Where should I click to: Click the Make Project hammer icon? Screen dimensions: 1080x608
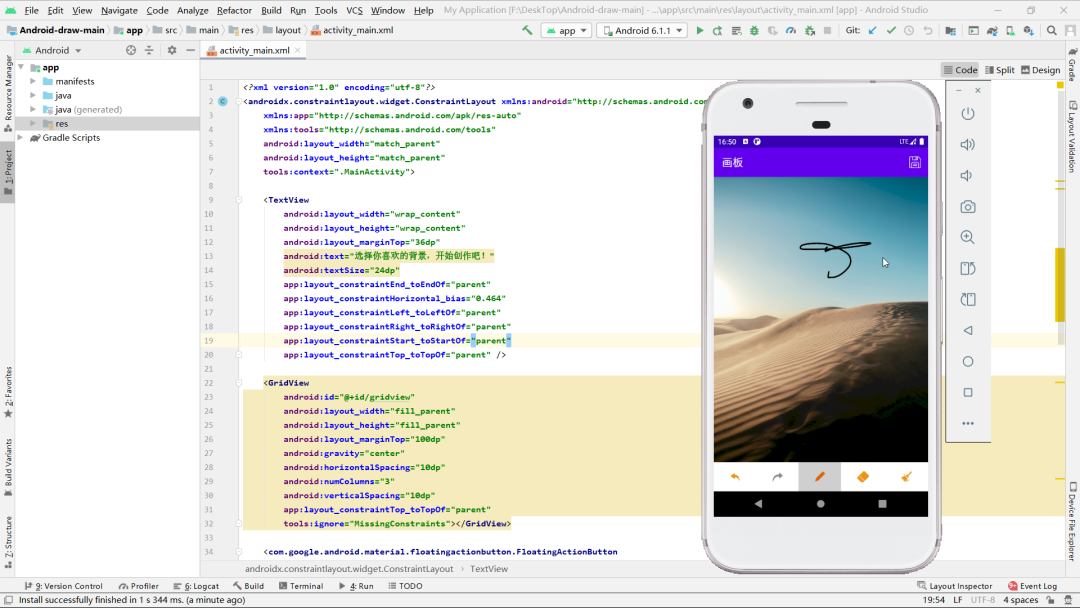click(x=527, y=30)
